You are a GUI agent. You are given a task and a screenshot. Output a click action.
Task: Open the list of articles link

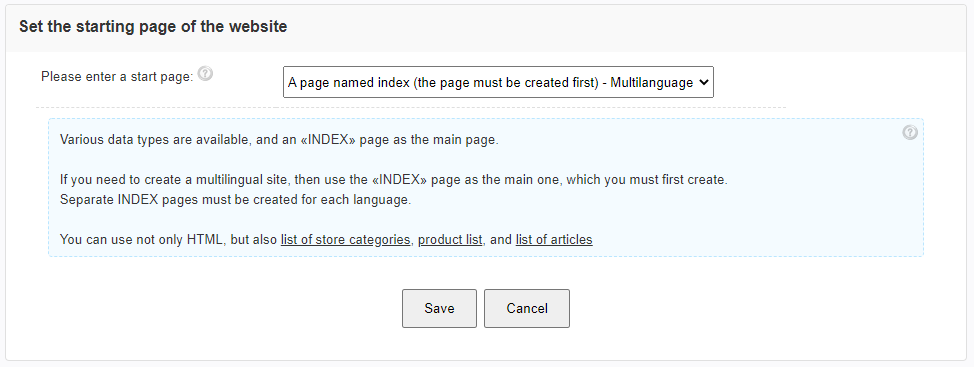coord(554,239)
